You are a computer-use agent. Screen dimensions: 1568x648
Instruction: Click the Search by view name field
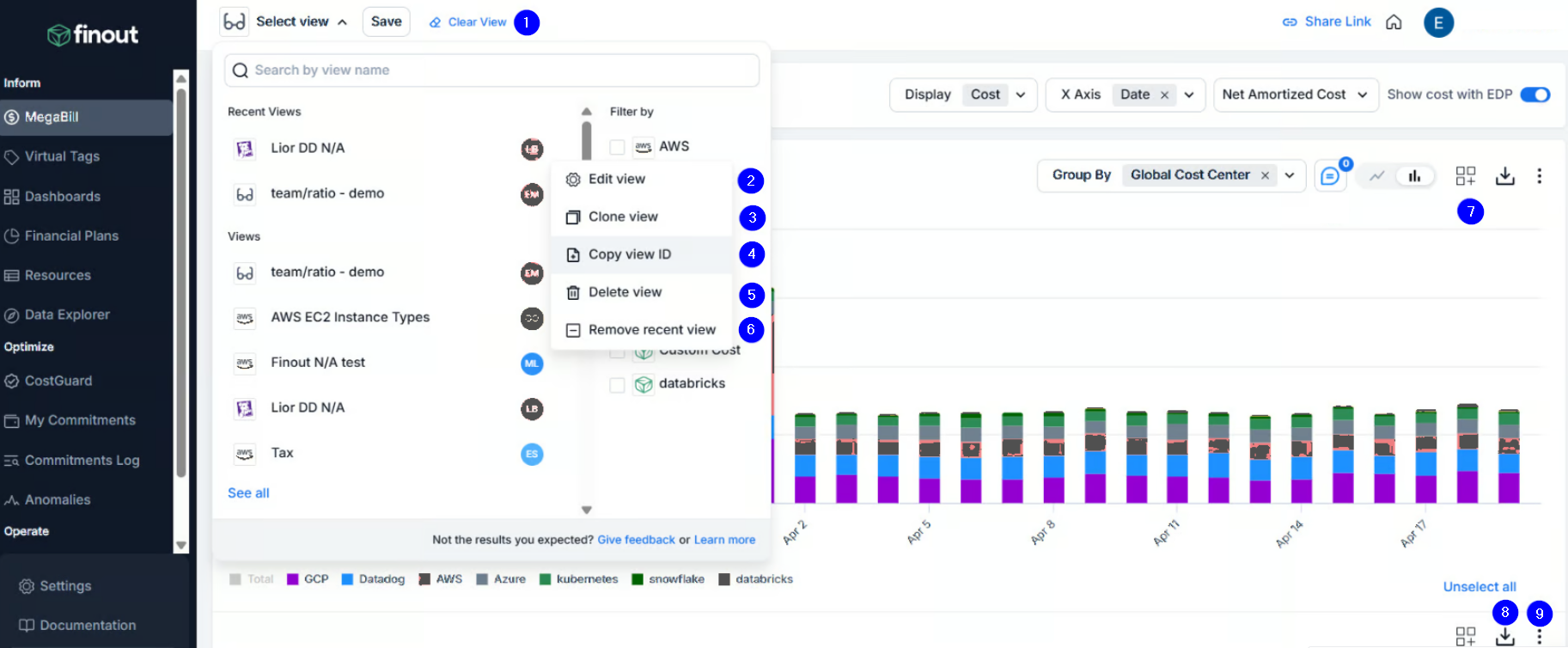click(491, 70)
